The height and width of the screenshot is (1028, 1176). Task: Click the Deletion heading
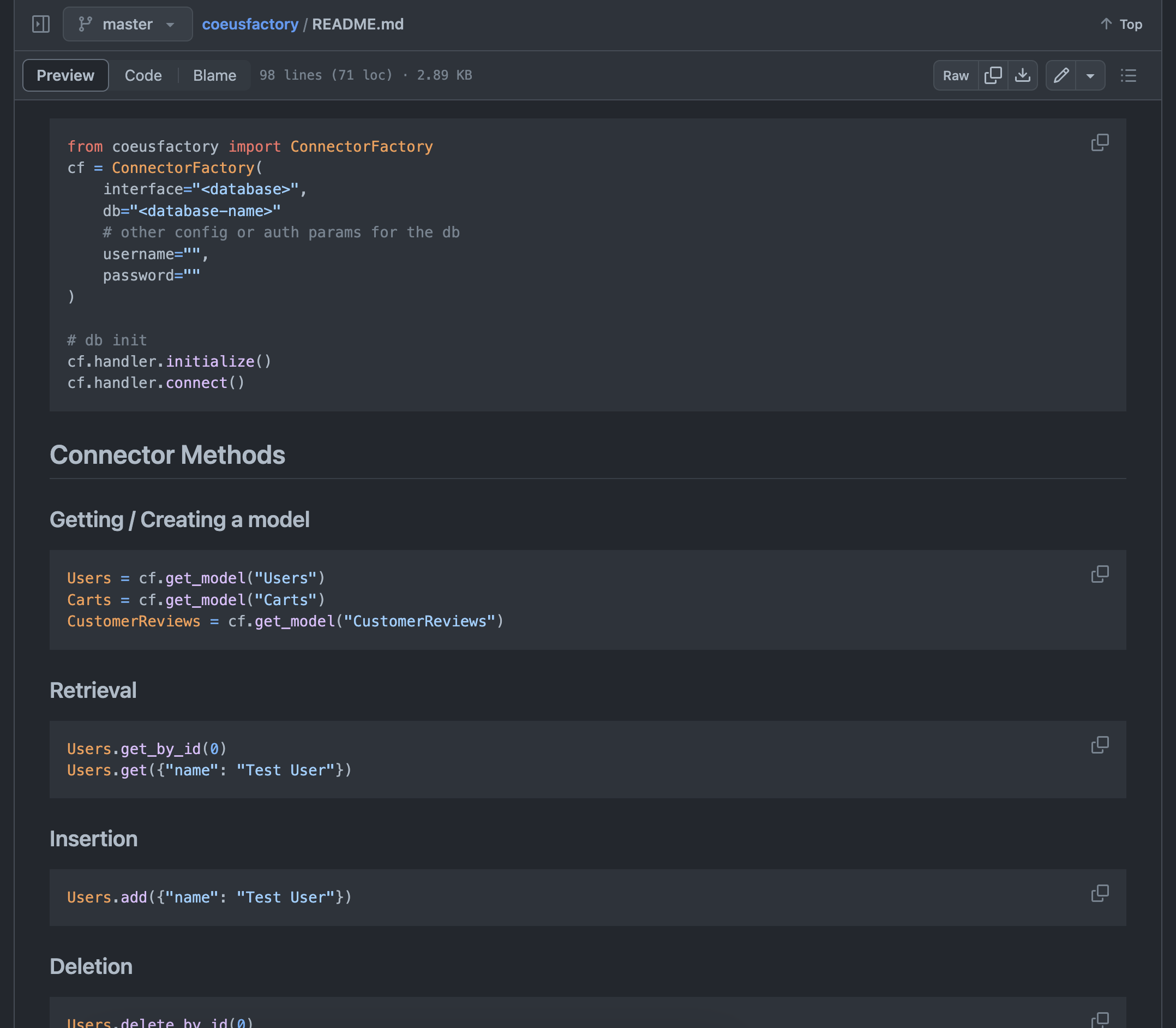point(91,966)
